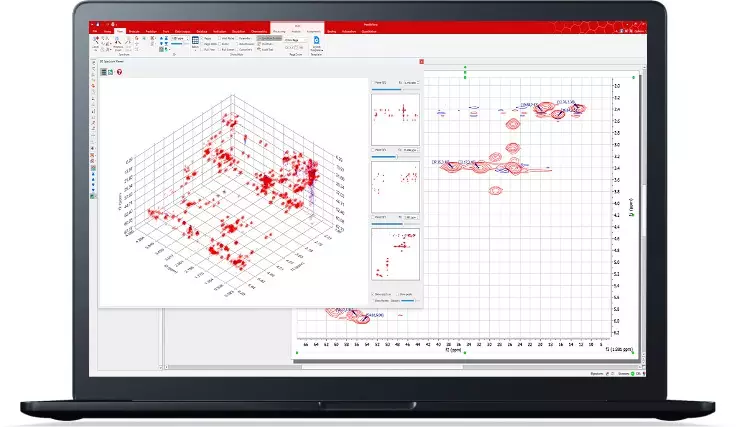Switch to the Molecule ribbon tab
Viewport: 736px width, 427px height.
tap(134, 31)
